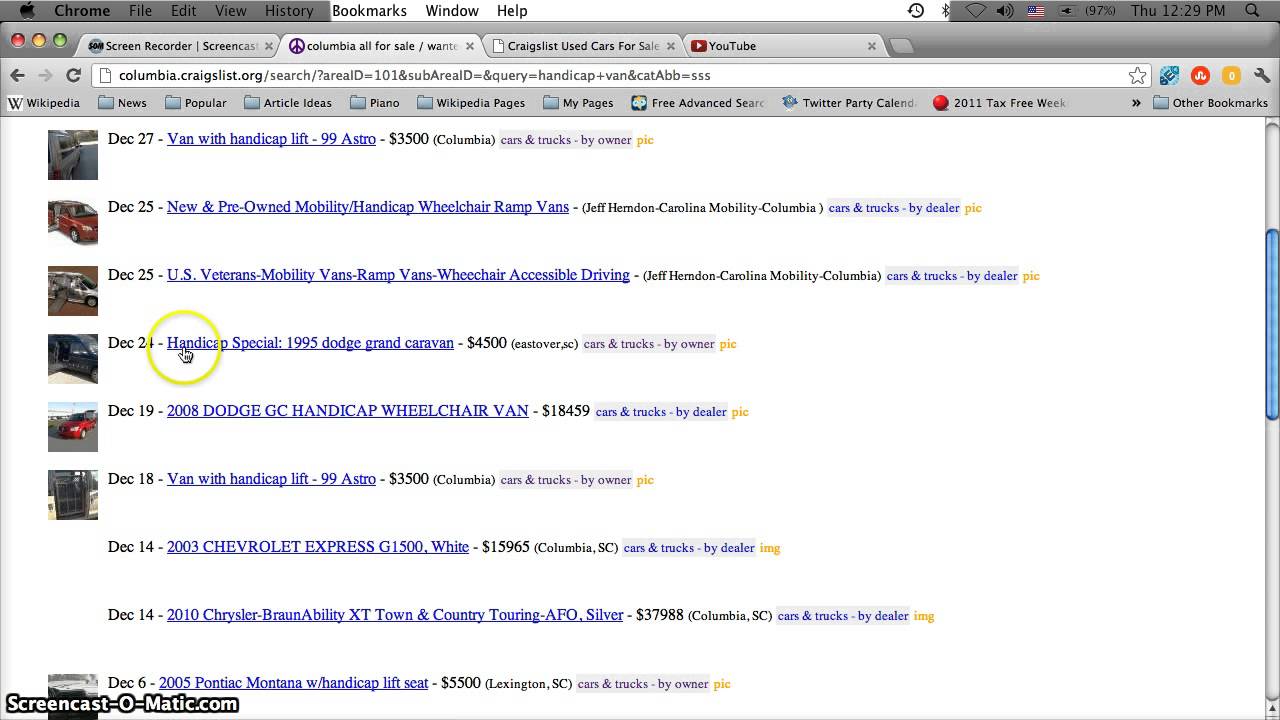1280x720 pixels.
Task: Expand the Article Ideas bookmarks folder
Action: click(288, 102)
